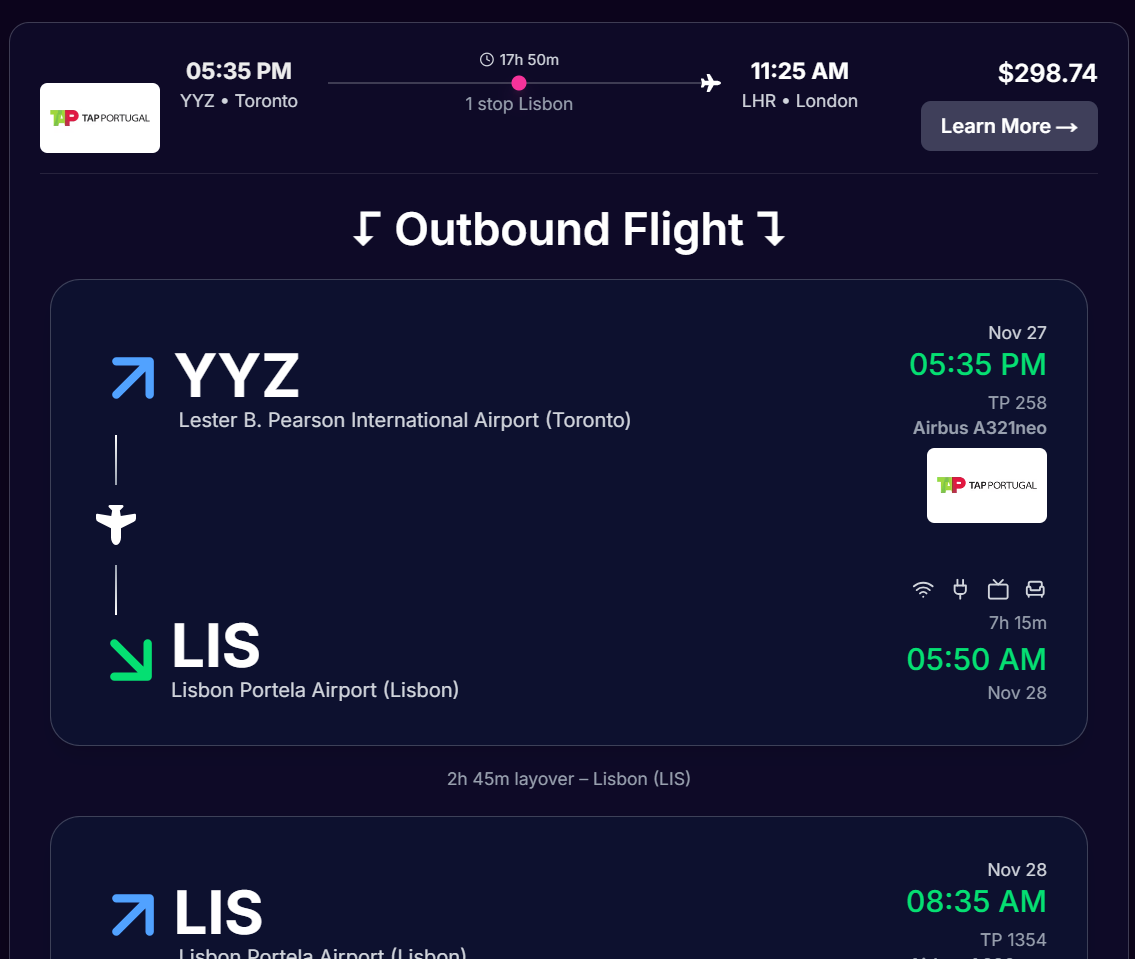Click the TAP Portugal logo in the top summary
1135x959 pixels.
(x=99, y=117)
